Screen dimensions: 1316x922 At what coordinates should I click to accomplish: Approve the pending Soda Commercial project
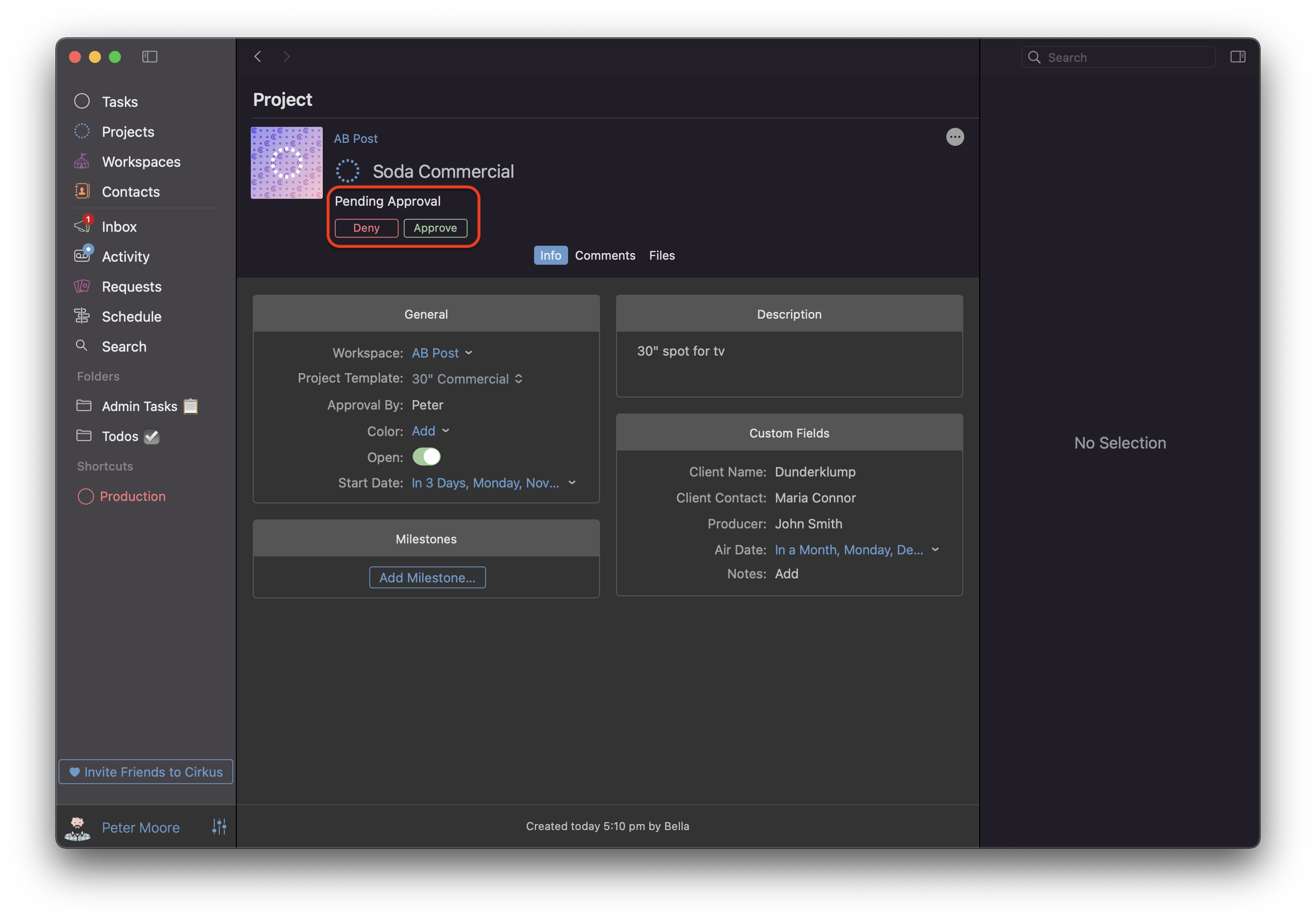pos(435,228)
